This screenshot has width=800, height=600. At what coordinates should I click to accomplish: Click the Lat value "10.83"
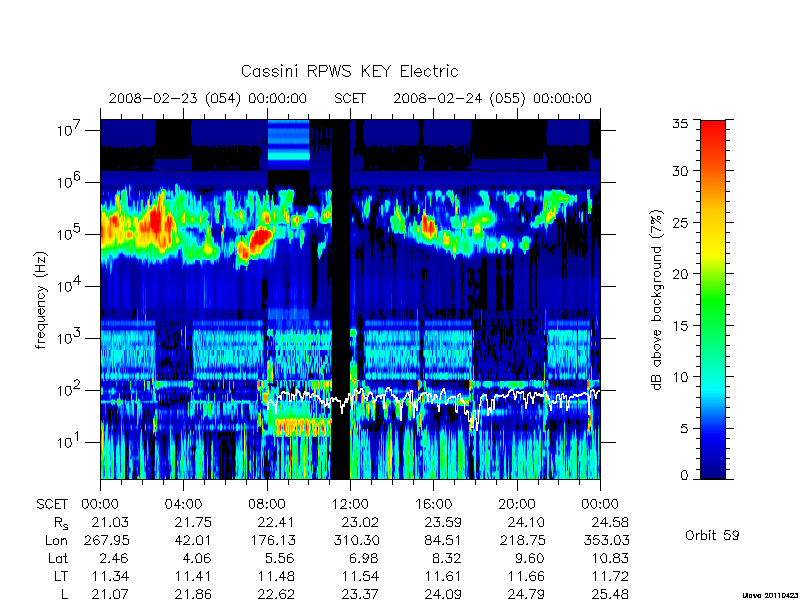click(610, 559)
